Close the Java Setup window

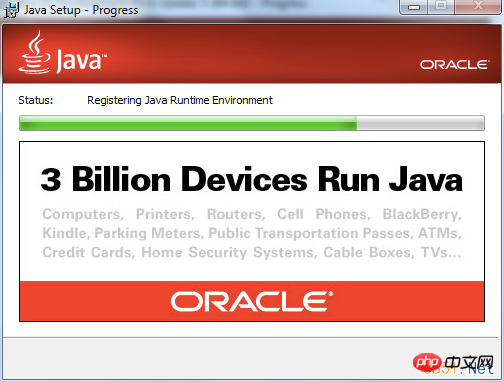pos(479,7)
